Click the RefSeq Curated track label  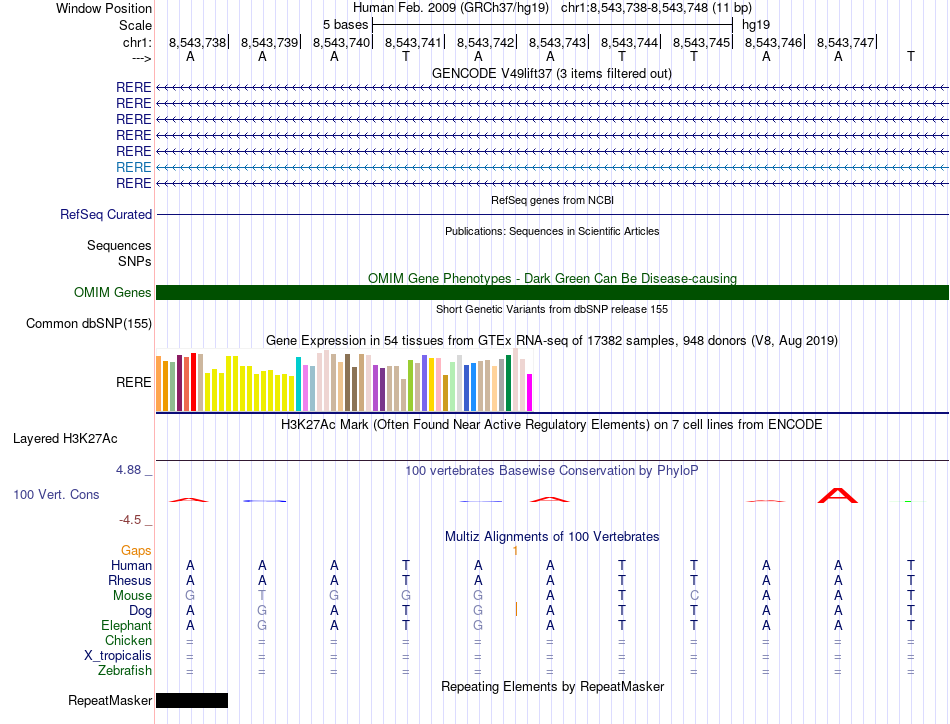pos(106,214)
